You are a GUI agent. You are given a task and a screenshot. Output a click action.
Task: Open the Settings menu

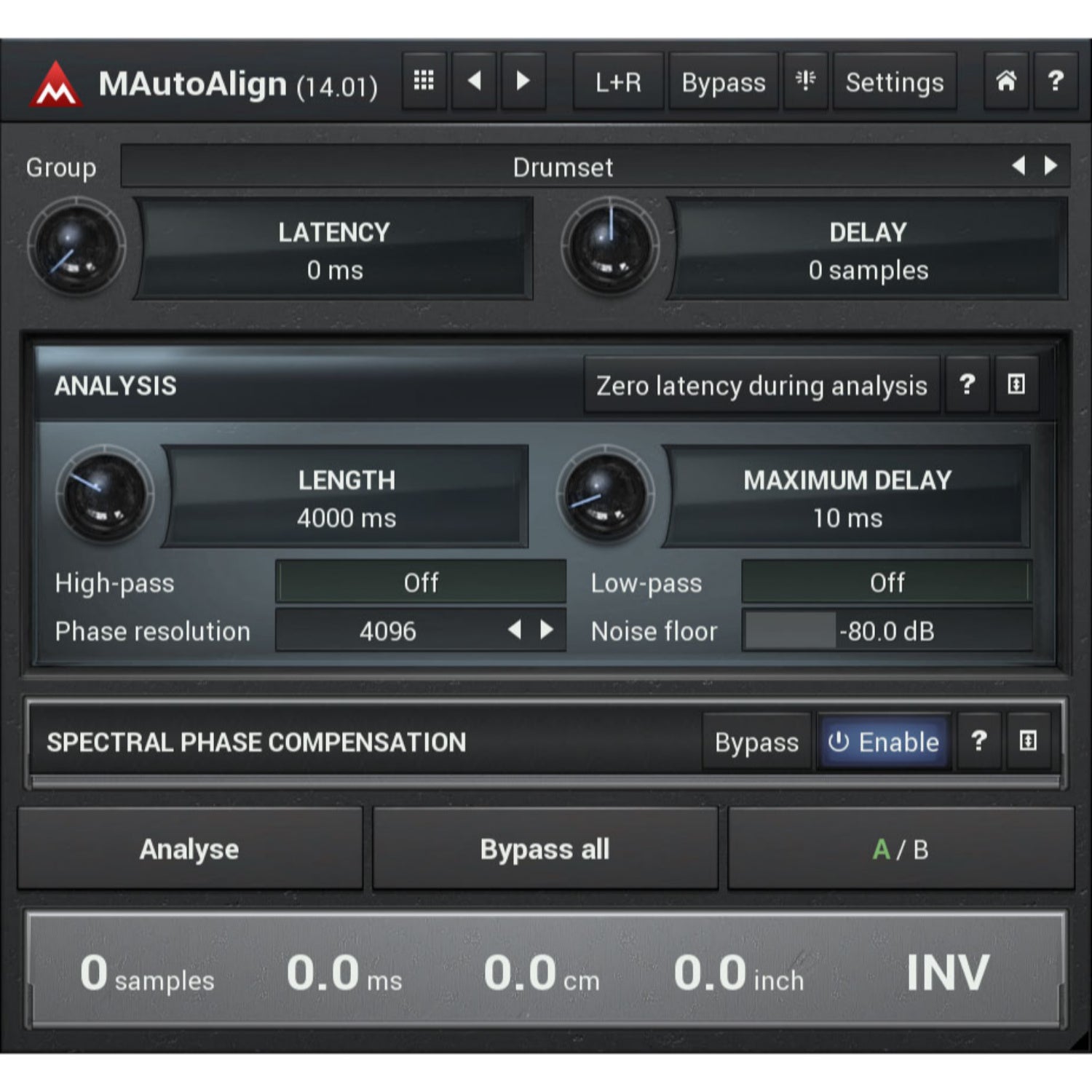[x=895, y=81]
